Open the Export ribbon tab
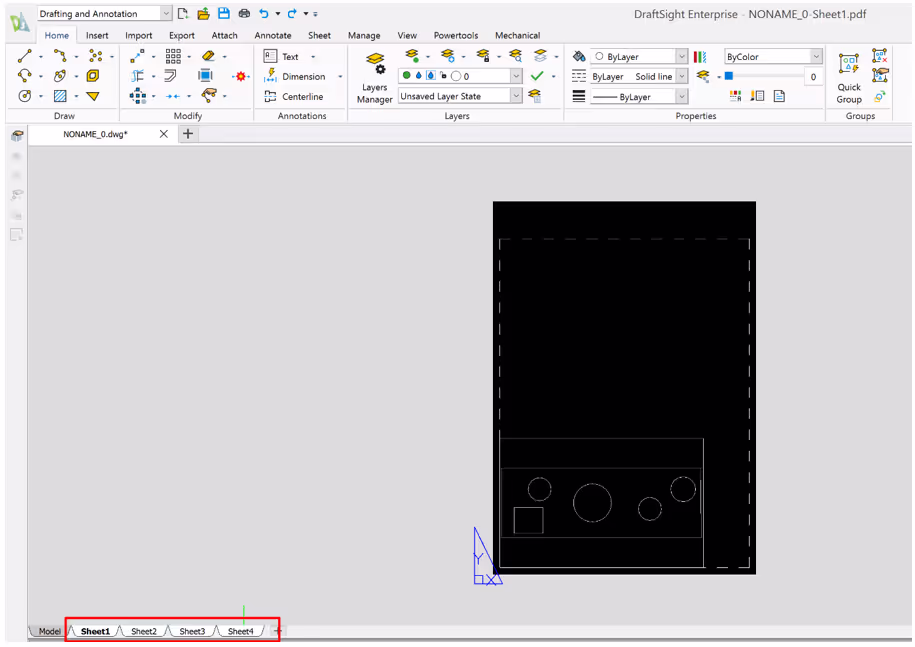This screenshot has height=647, width=915. coord(181,35)
